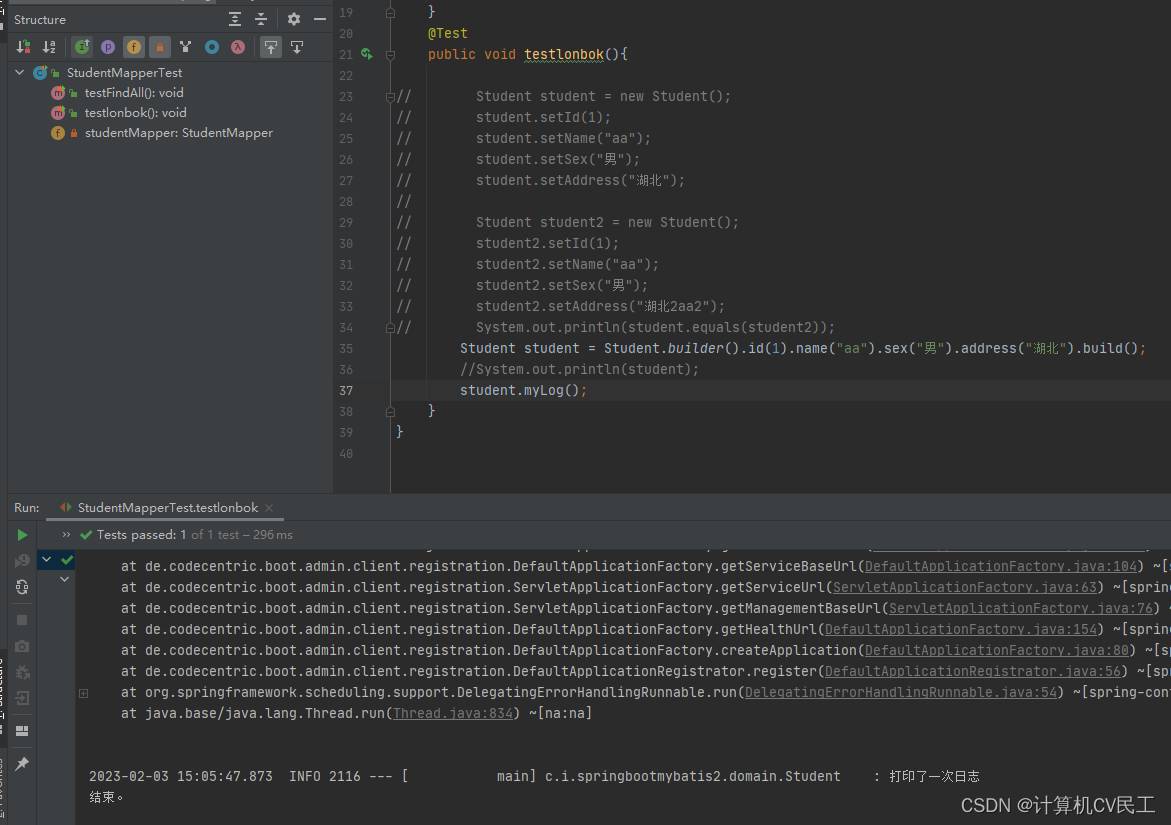Click the Stop square button in Run panel
This screenshot has width=1171, height=825.
(22, 620)
